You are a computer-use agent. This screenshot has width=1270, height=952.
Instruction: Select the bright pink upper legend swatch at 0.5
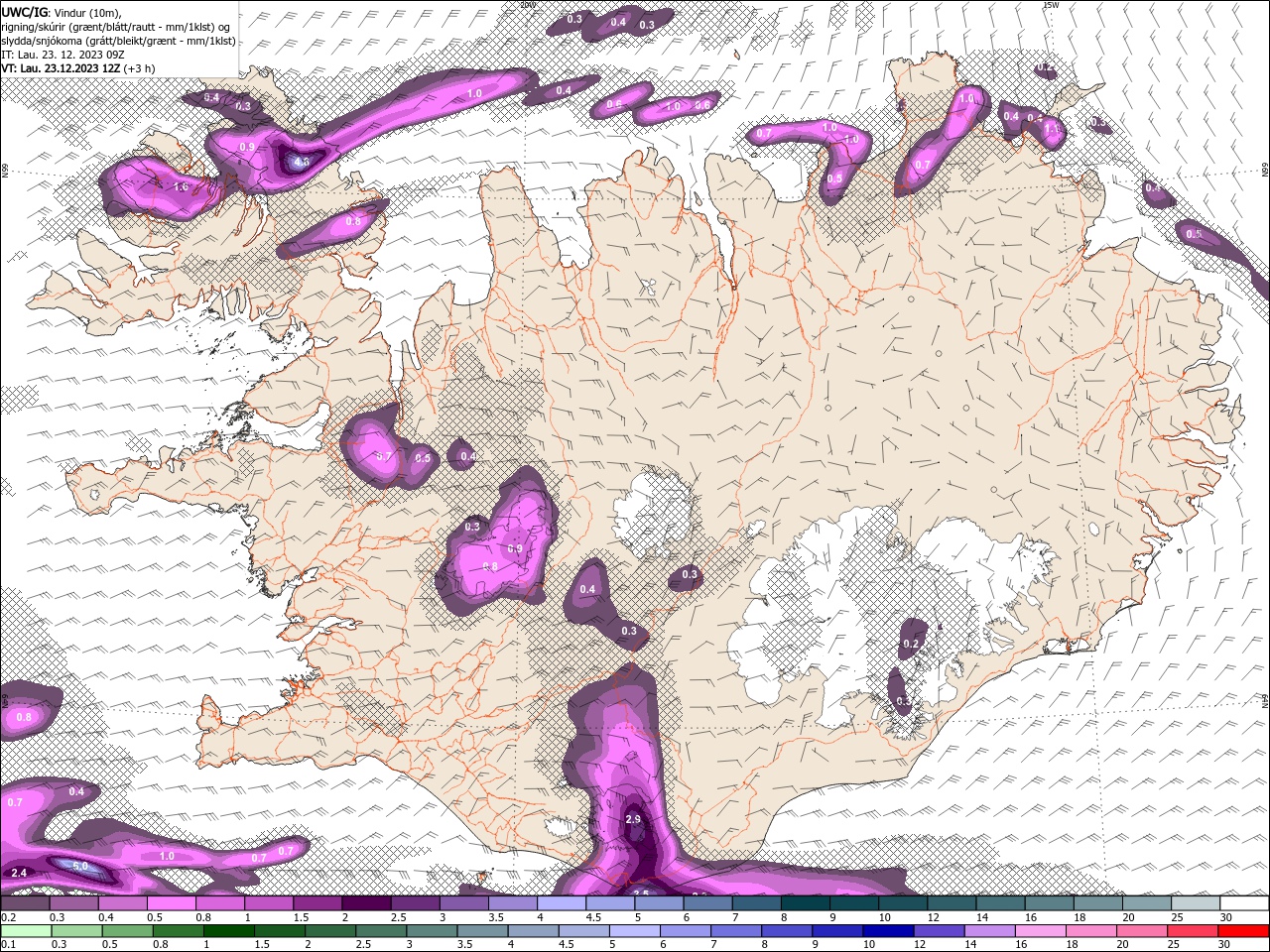171,903
